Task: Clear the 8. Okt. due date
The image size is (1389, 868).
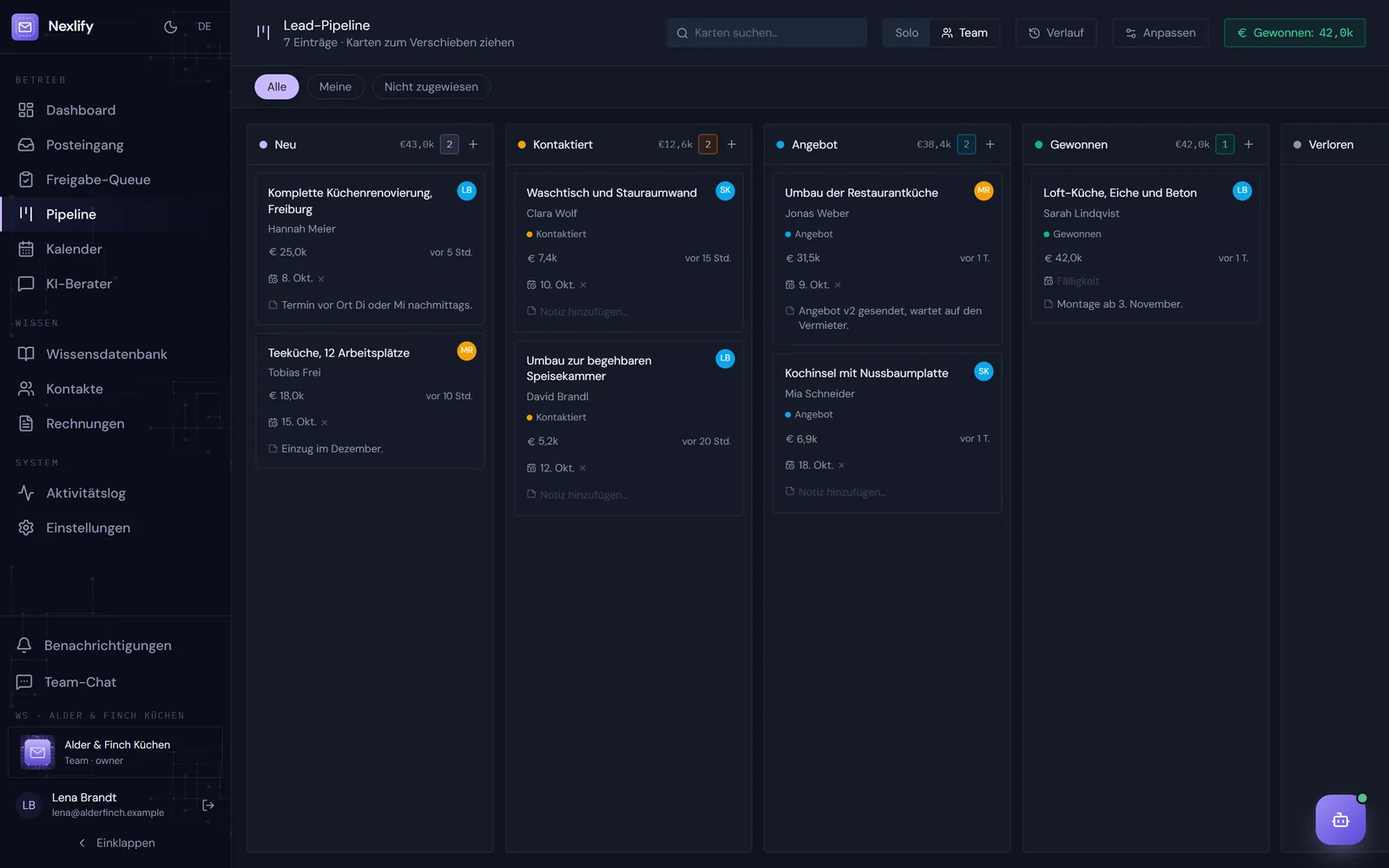Action: click(321, 279)
